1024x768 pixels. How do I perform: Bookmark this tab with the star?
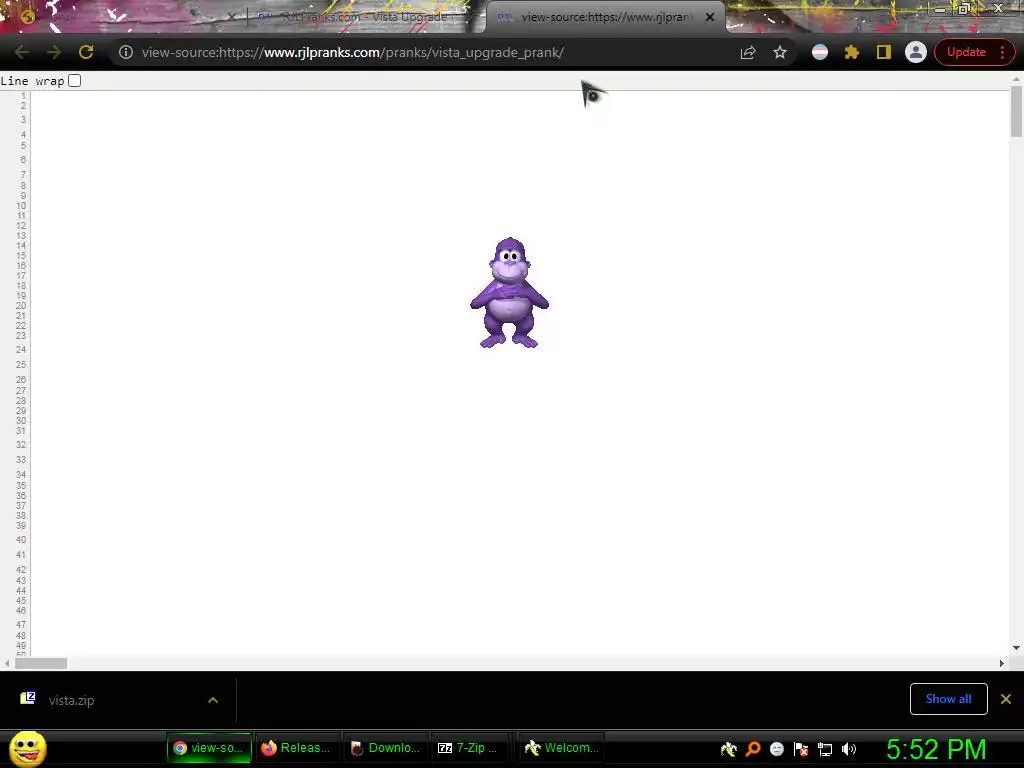click(780, 52)
